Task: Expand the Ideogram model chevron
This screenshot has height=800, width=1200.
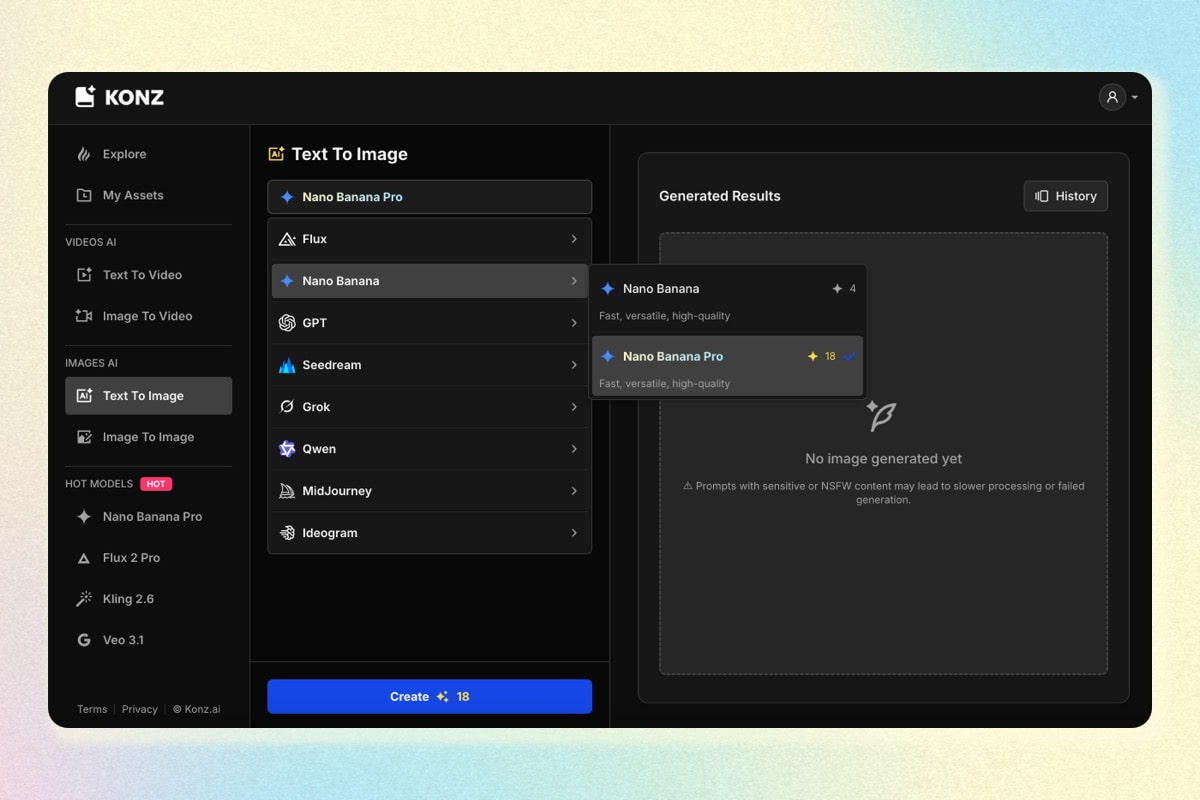Action: [574, 533]
